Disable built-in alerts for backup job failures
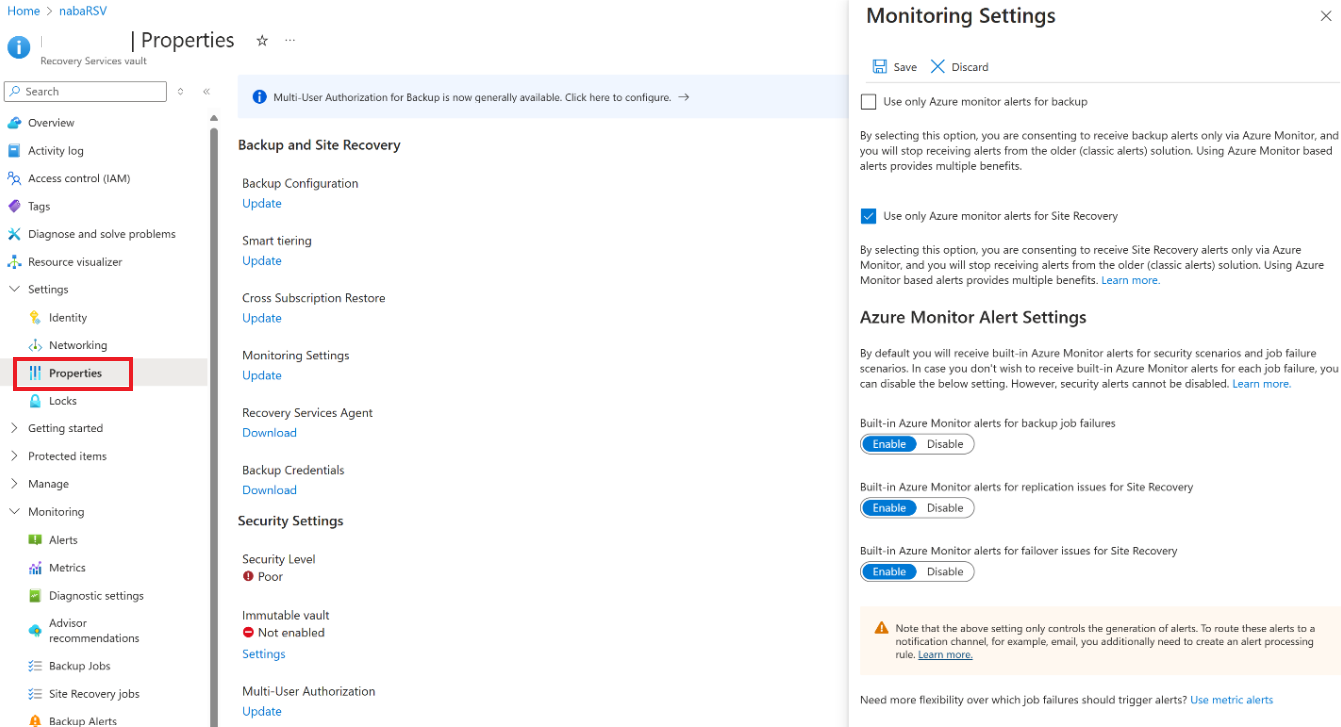Image resolution: width=1341 pixels, height=727 pixels. click(x=945, y=444)
